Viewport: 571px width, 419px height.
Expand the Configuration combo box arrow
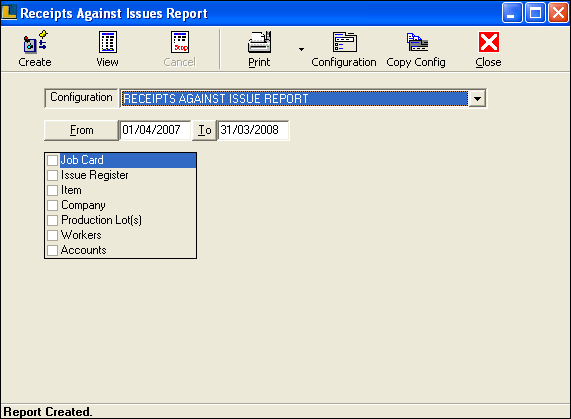(x=477, y=99)
